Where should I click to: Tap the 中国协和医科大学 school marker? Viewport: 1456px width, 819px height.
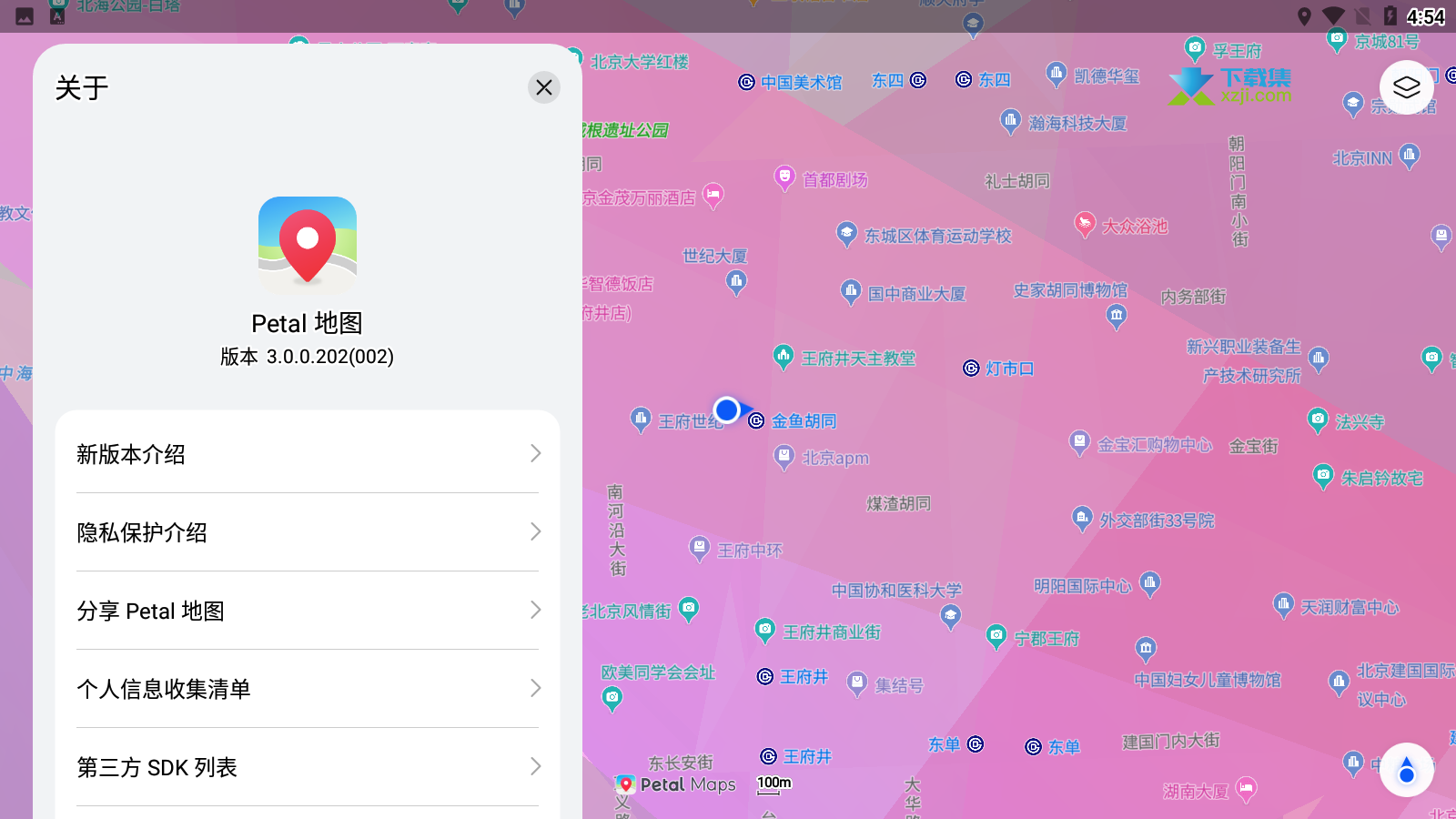pos(951,617)
